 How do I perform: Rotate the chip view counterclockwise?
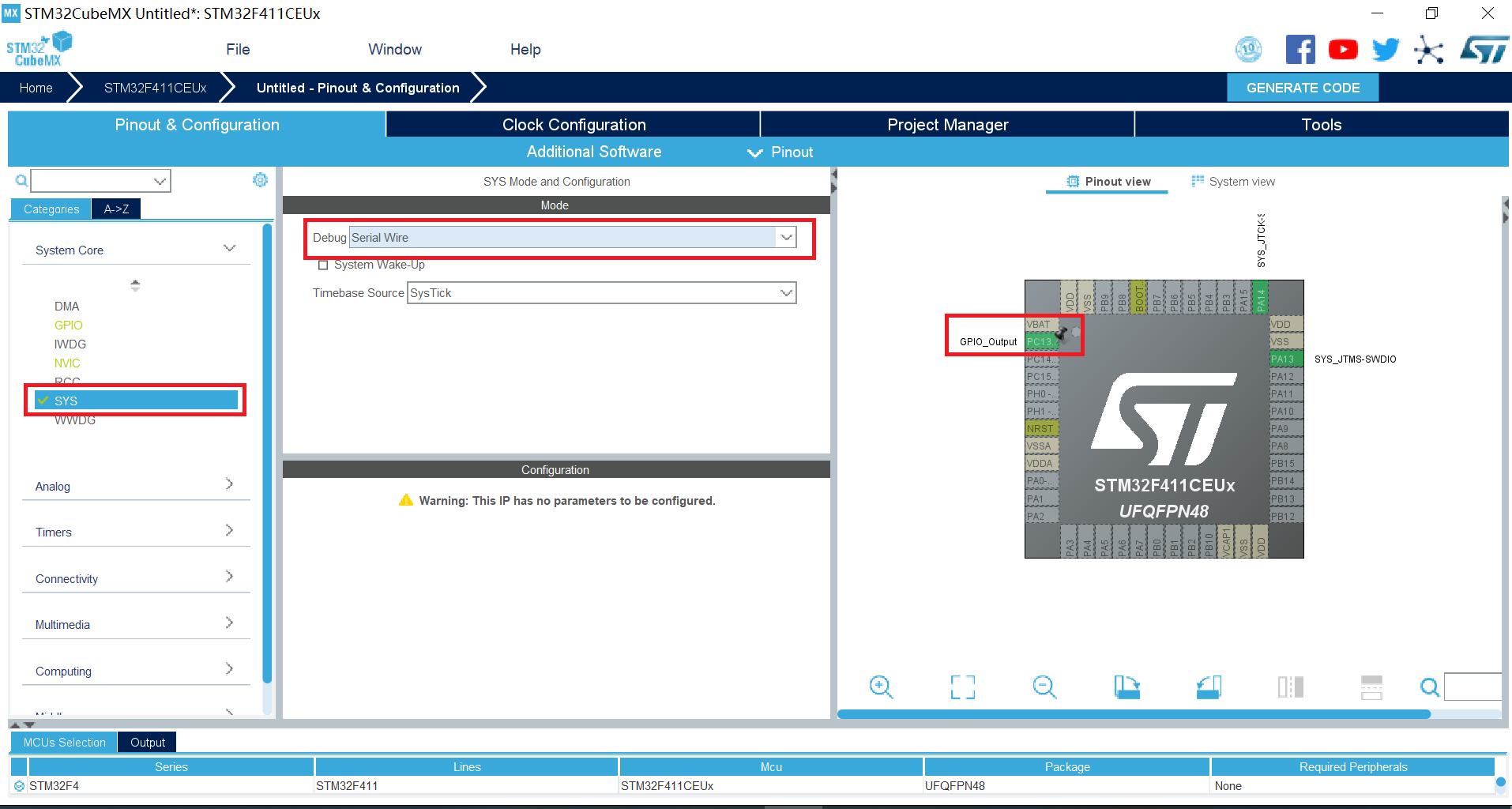pyautogui.click(x=1209, y=687)
